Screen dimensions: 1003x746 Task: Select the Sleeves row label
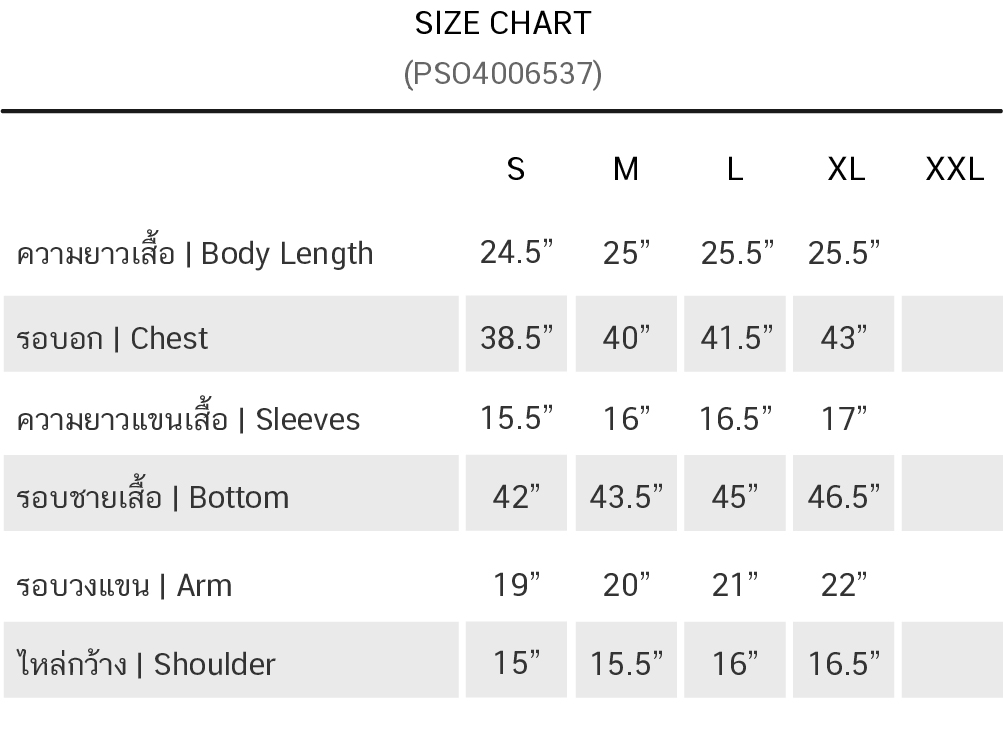(188, 418)
